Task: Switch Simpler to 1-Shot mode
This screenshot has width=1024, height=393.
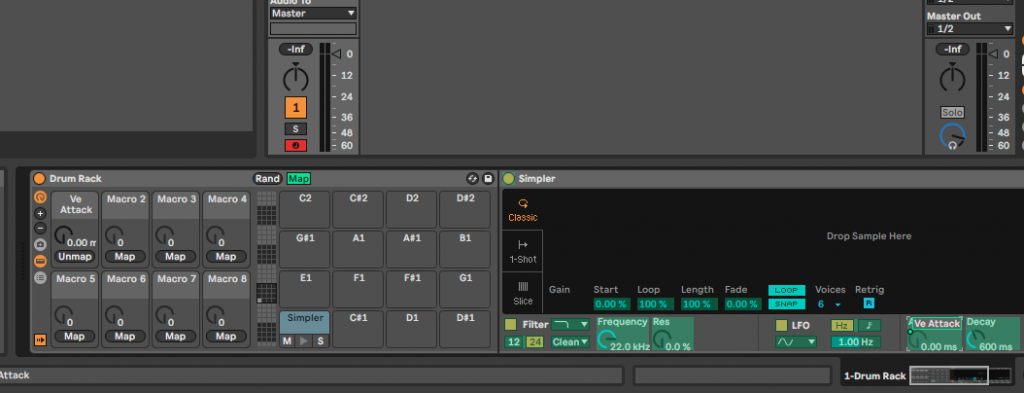Action: coord(522,251)
